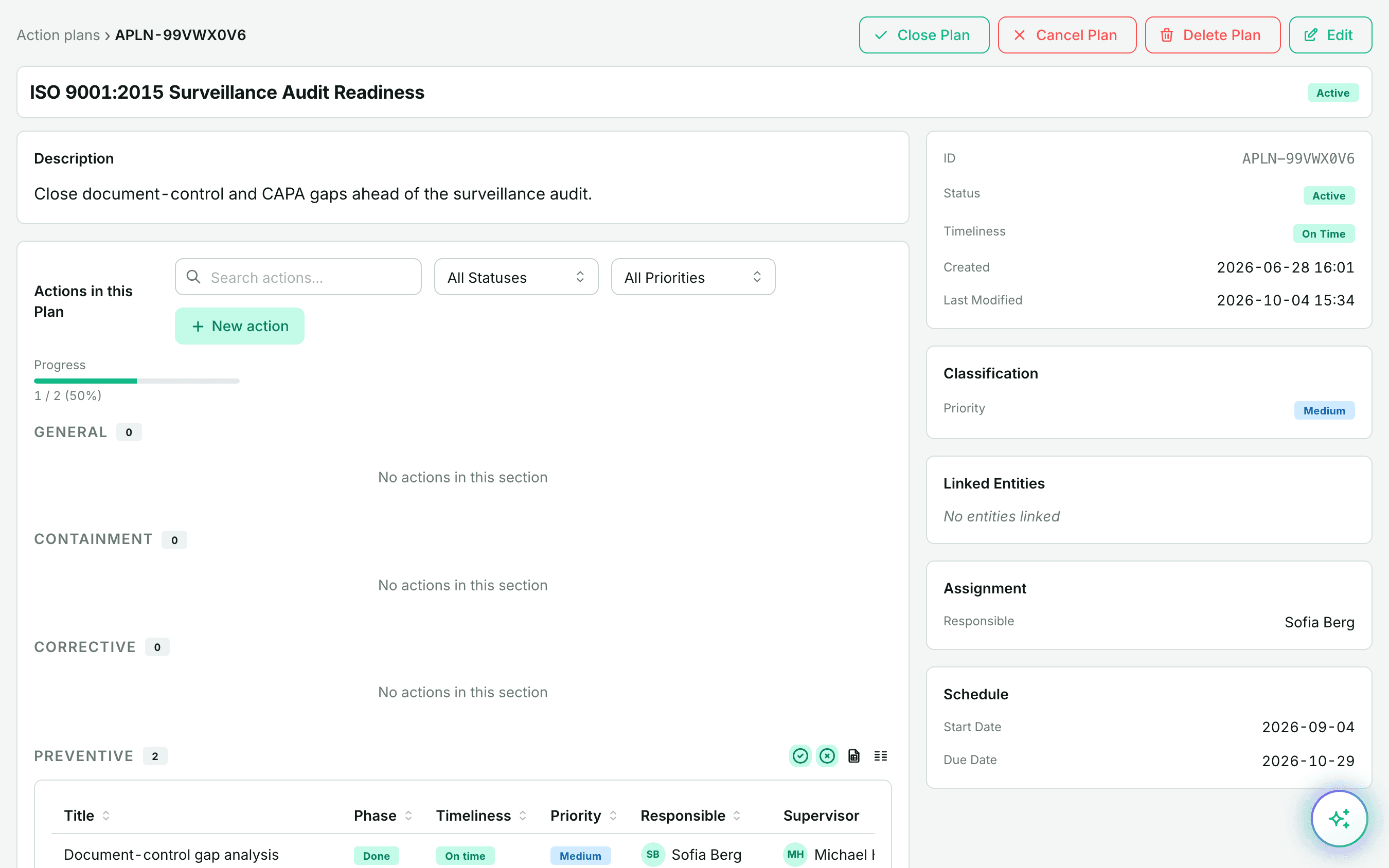
Task: Click the Supervisor column header
Action: point(821,816)
